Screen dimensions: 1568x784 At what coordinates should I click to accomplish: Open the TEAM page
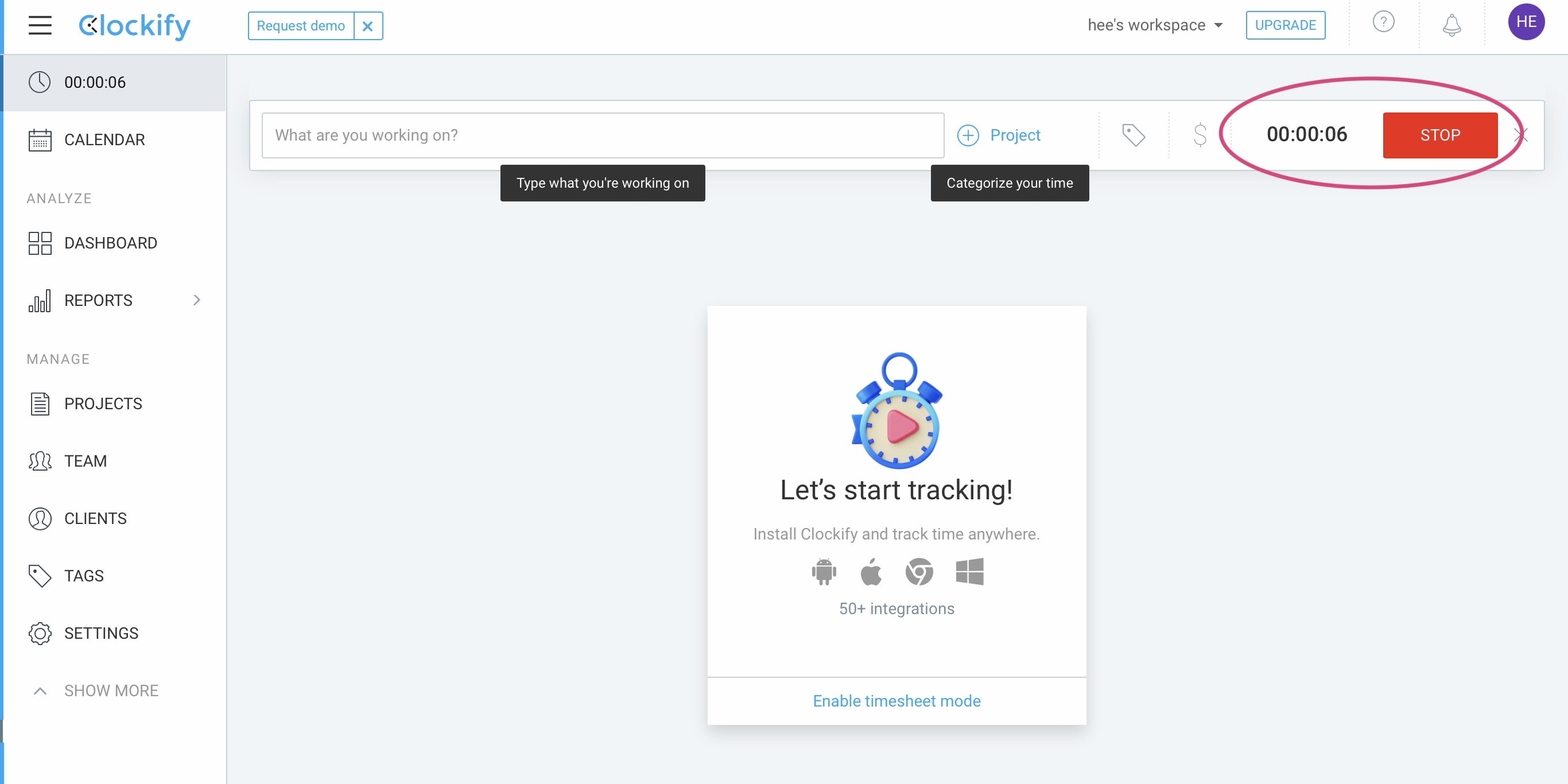tap(114, 461)
